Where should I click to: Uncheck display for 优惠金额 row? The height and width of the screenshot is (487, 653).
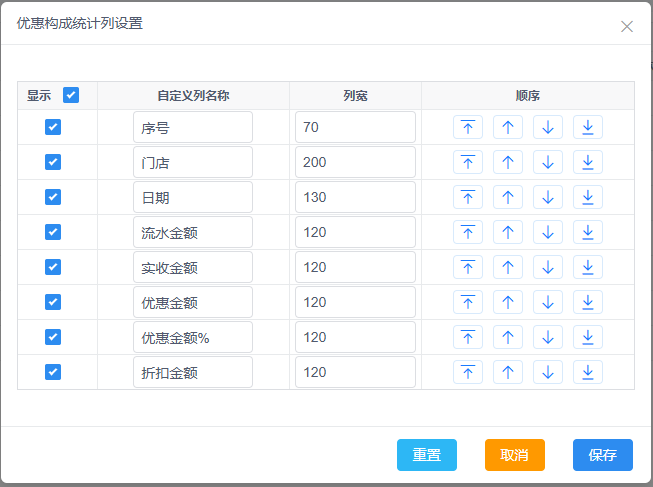pyautogui.click(x=53, y=302)
